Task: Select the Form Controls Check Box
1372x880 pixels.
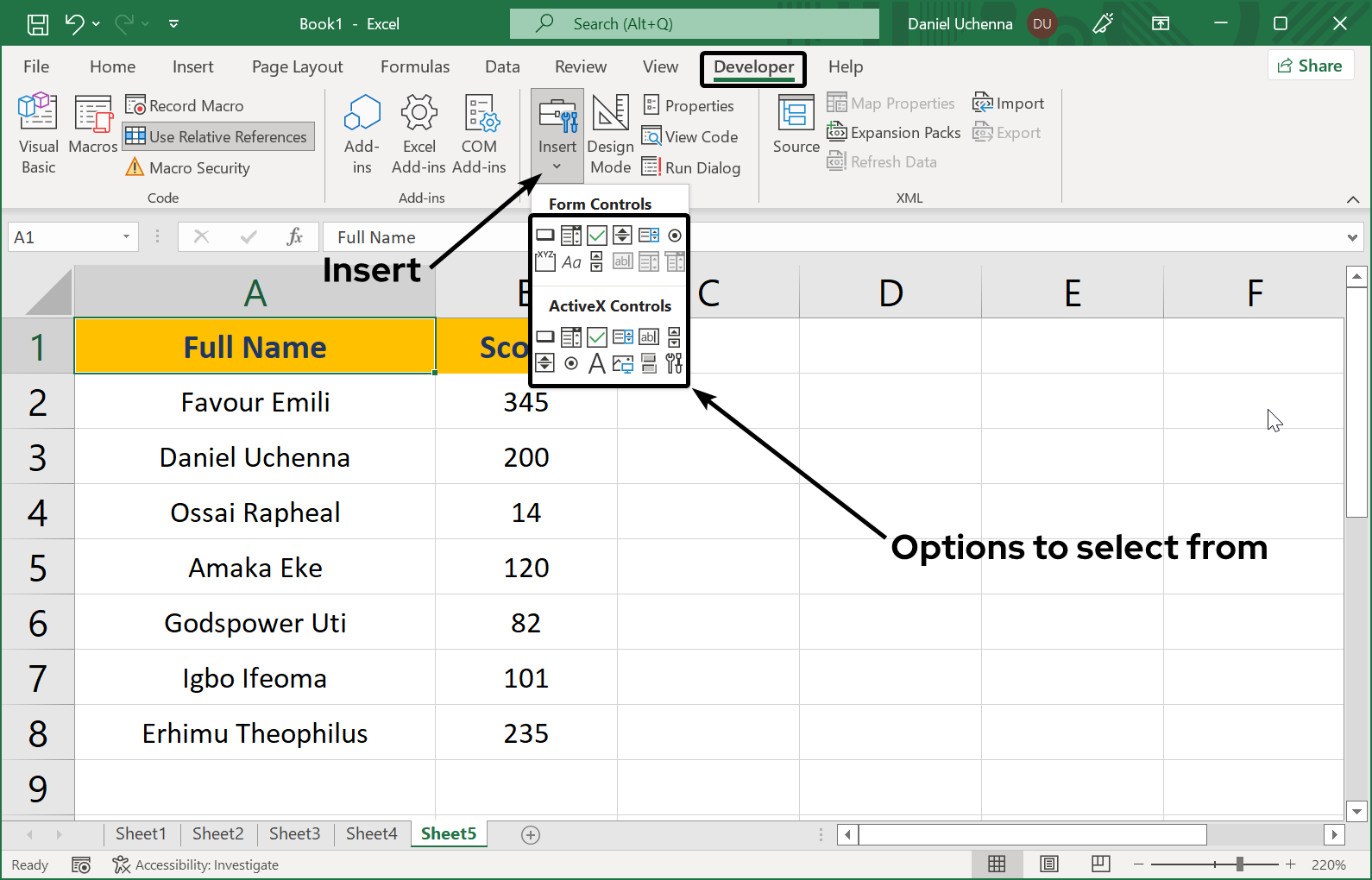Action: tap(596, 236)
